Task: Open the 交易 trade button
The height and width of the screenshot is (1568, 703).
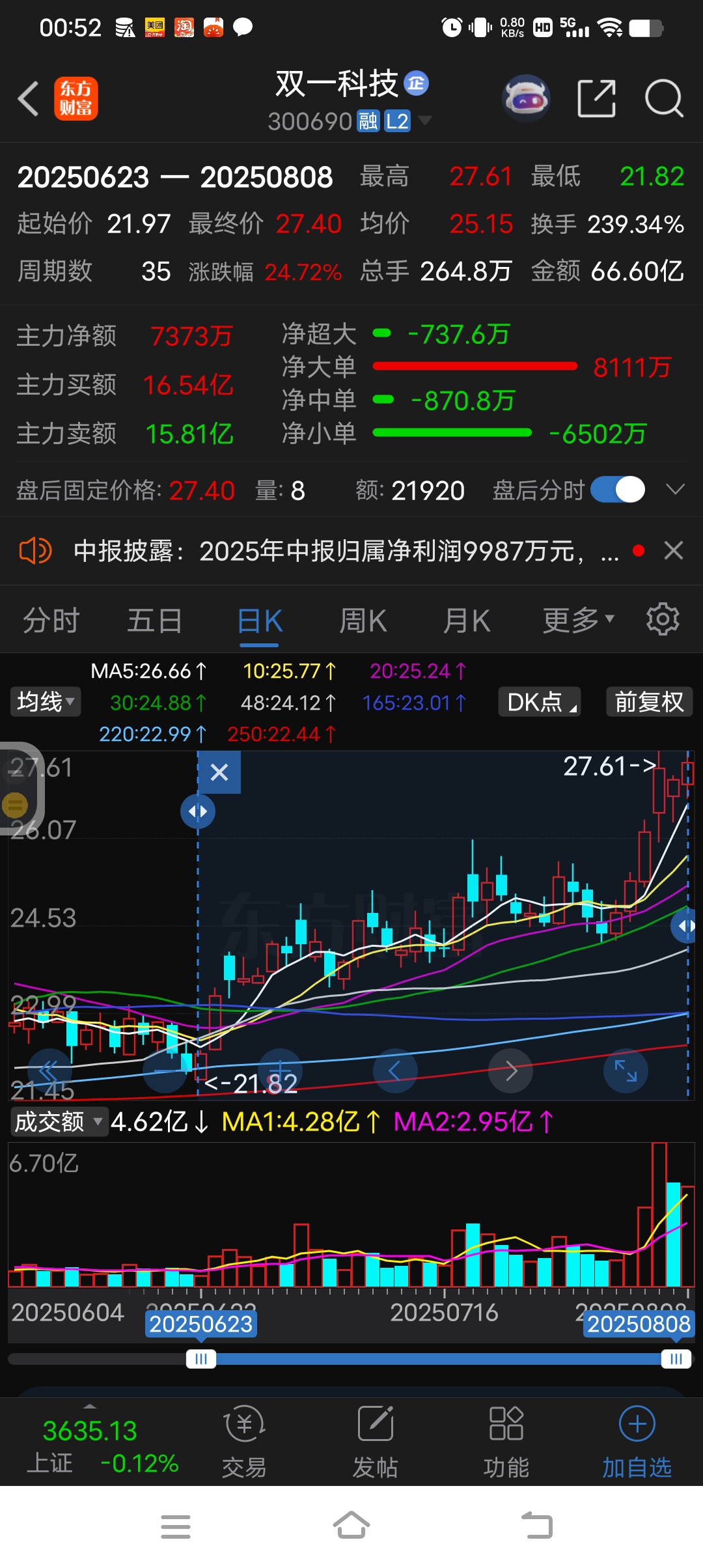Action: point(245,1442)
